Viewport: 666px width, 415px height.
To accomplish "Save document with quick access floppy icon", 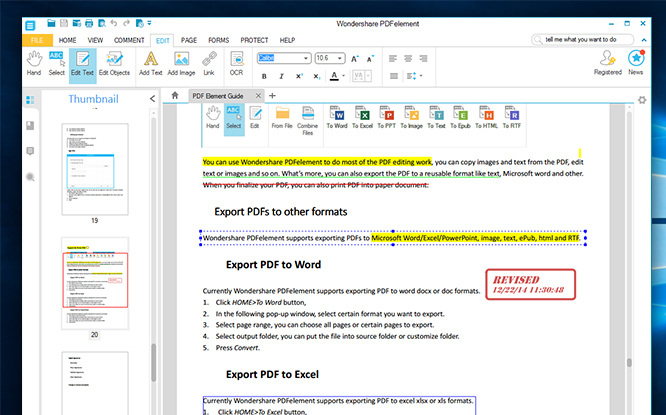I will point(64,23).
